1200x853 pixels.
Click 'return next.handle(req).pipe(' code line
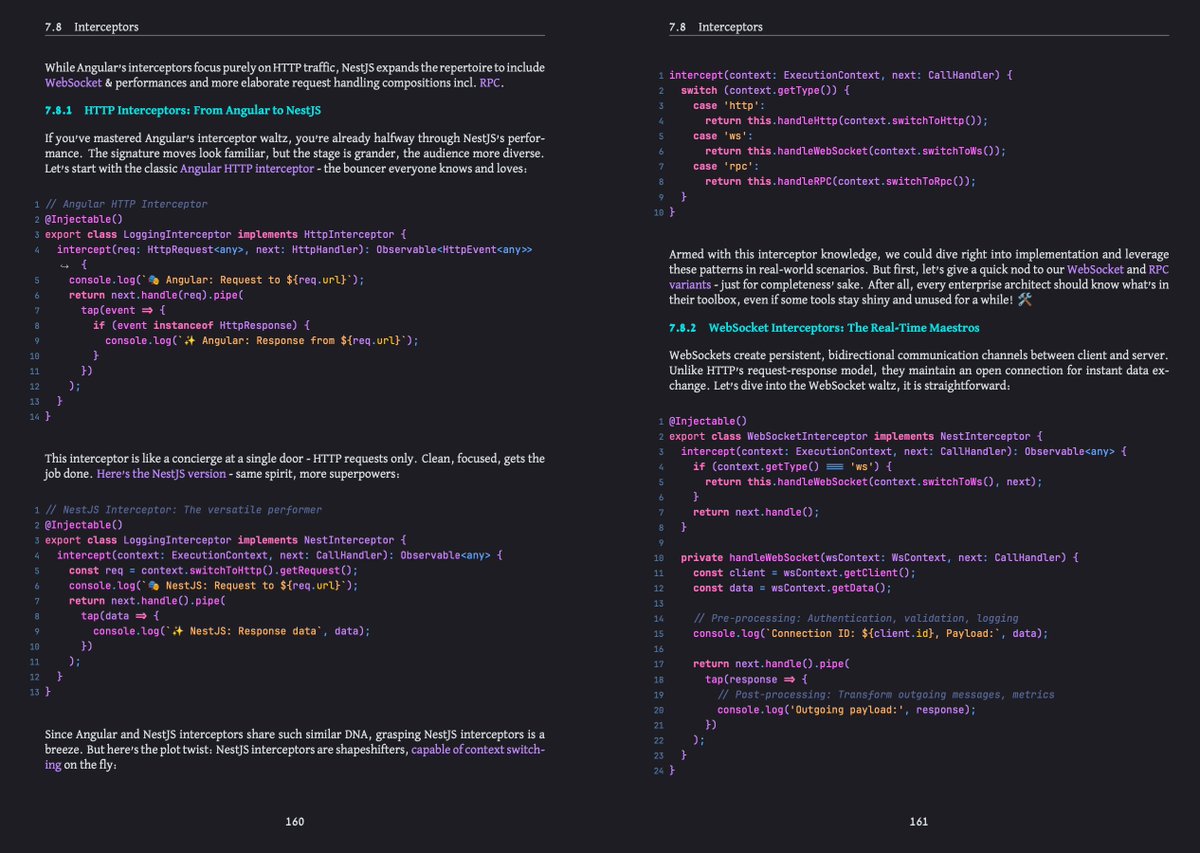tap(156, 295)
